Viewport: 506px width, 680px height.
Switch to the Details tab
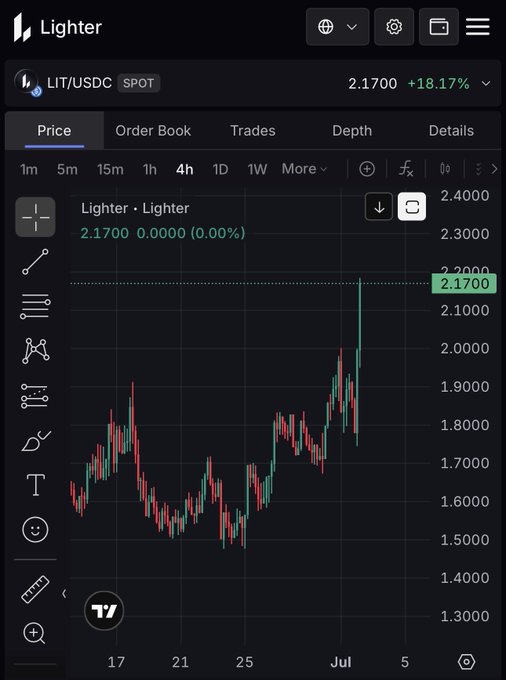point(451,131)
